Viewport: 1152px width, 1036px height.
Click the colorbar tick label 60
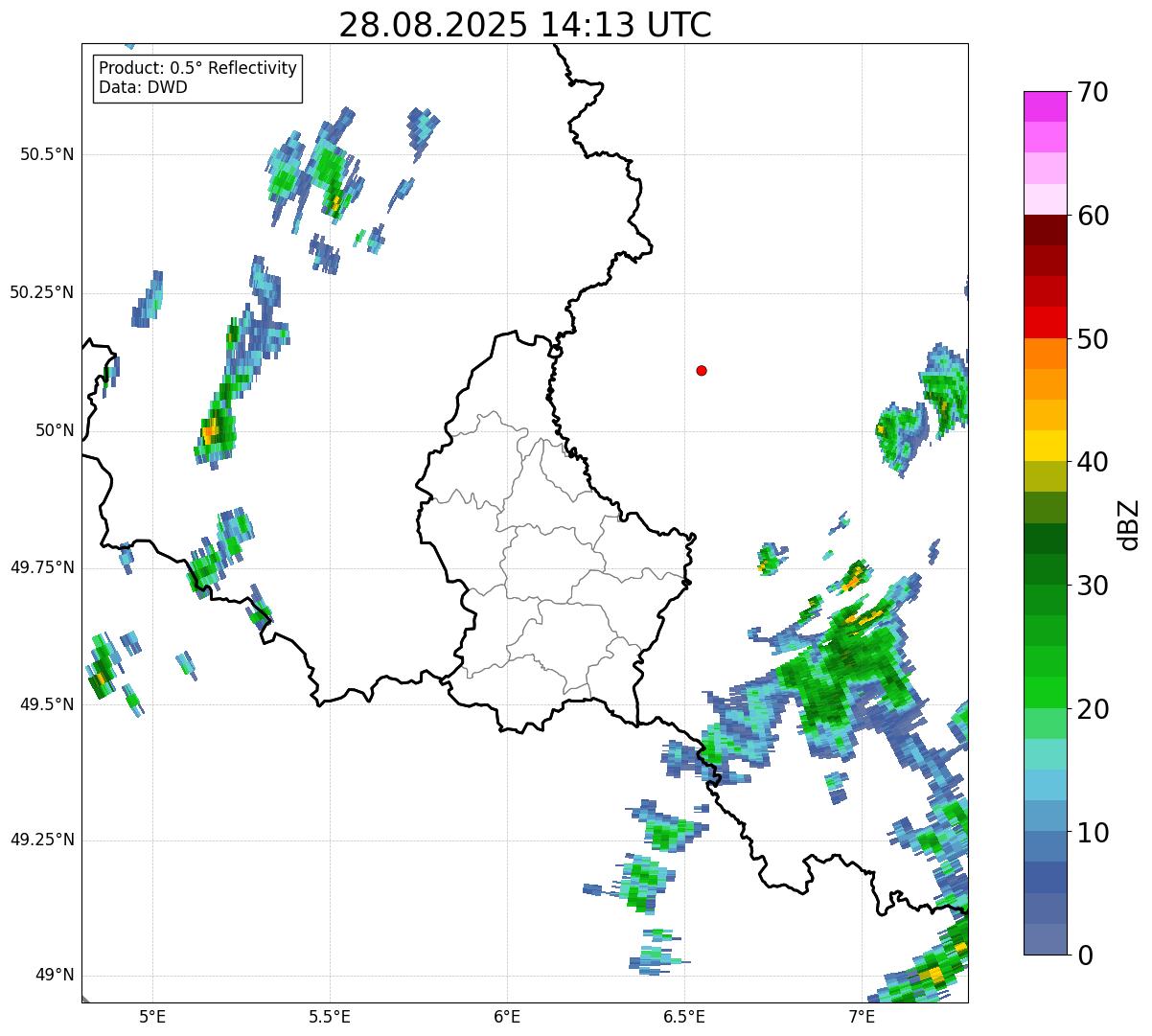click(x=1093, y=216)
